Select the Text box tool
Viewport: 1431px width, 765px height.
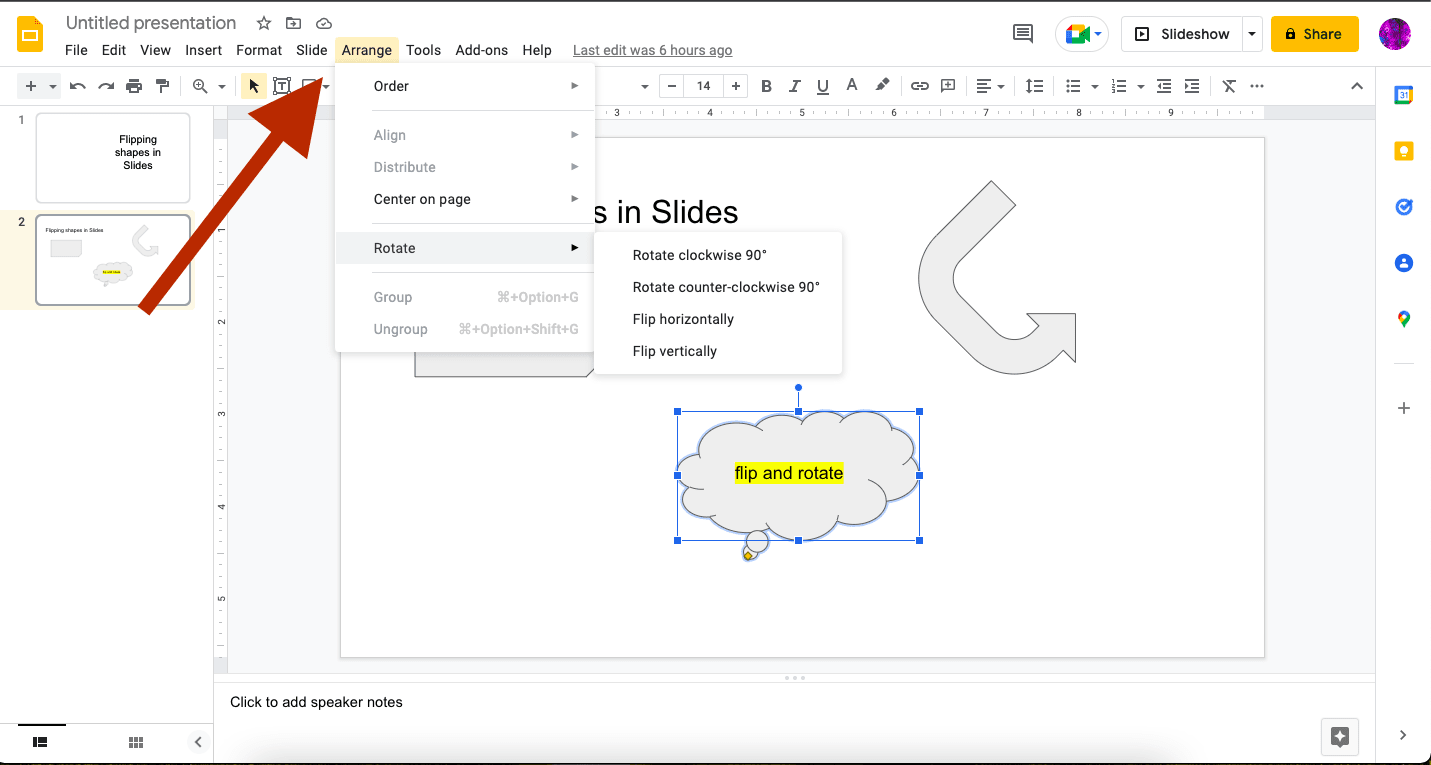pyautogui.click(x=281, y=85)
